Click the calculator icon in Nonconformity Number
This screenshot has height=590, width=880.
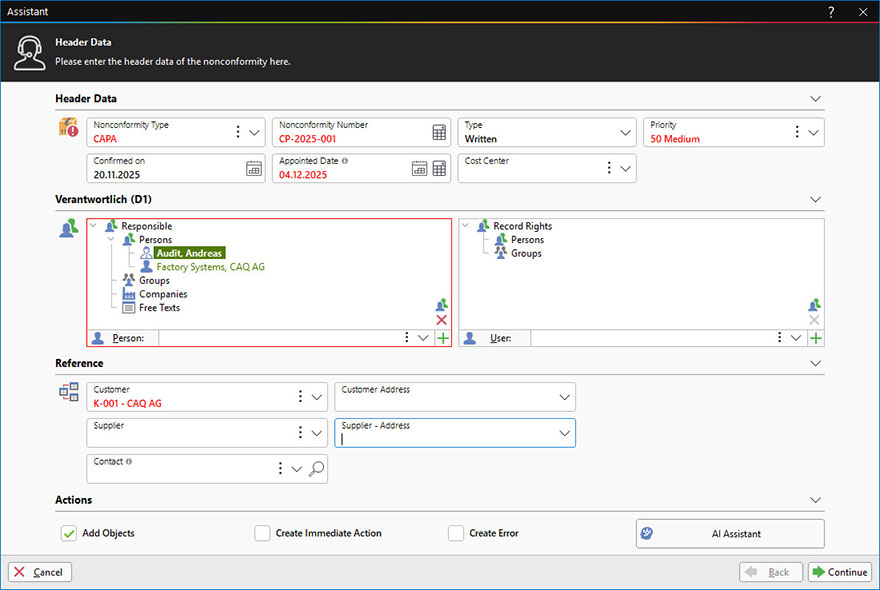pyautogui.click(x=439, y=133)
